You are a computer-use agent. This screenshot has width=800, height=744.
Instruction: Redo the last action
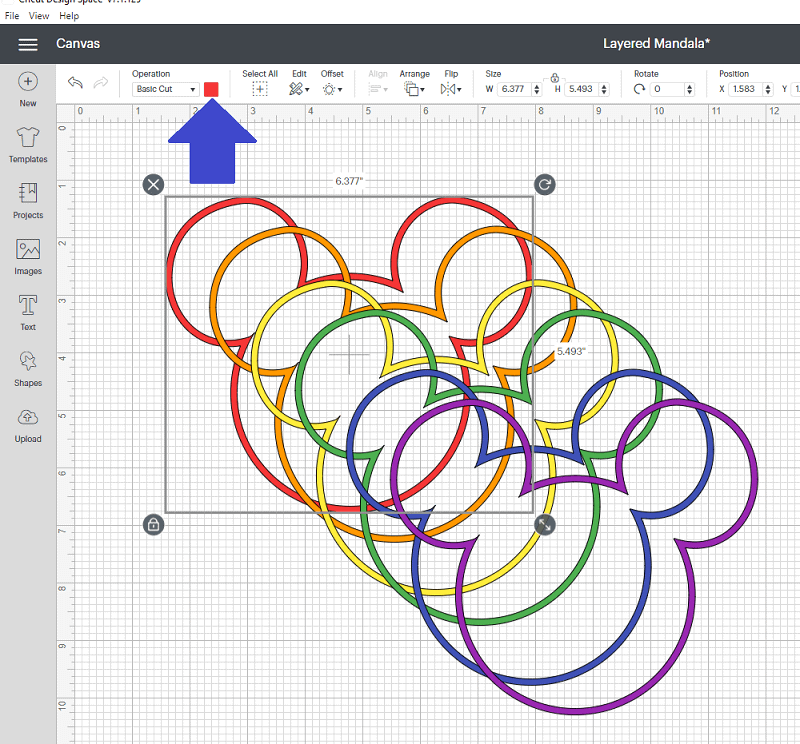click(101, 82)
